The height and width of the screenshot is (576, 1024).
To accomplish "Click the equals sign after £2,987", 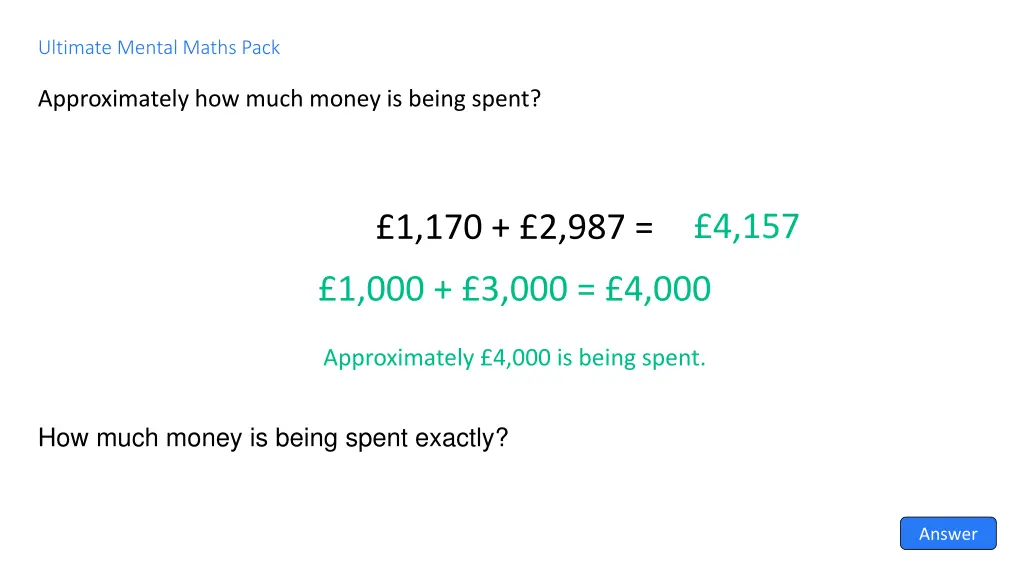I will pyautogui.click(x=643, y=230).
